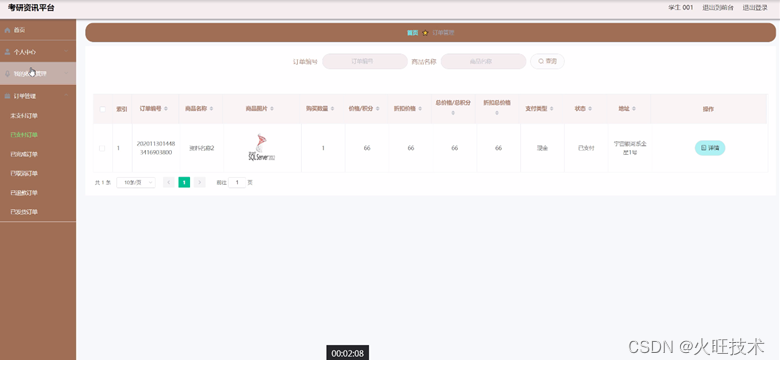The height and width of the screenshot is (365, 780).
Task: Click the 学生 001 user label
Action: [x=681, y=8]
